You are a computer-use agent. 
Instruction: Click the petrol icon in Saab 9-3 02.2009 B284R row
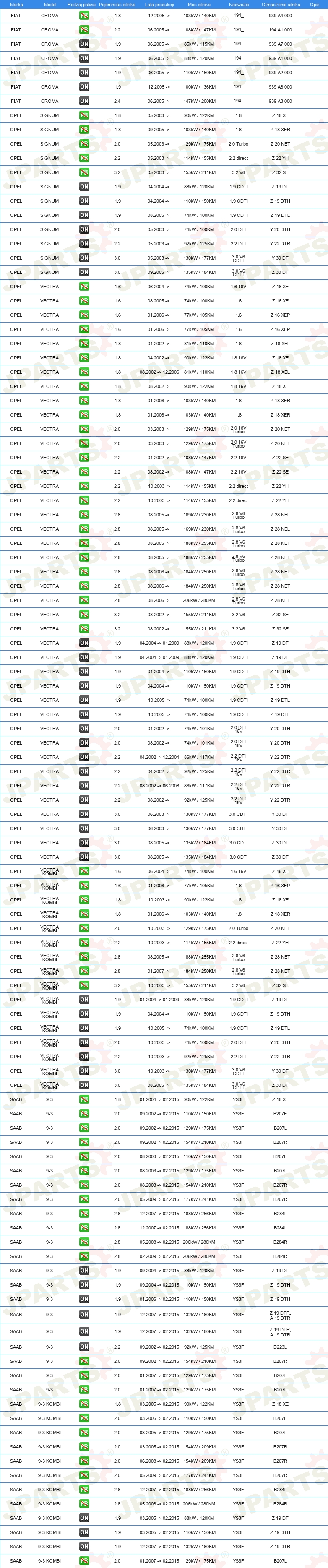tap(84, 1256)
